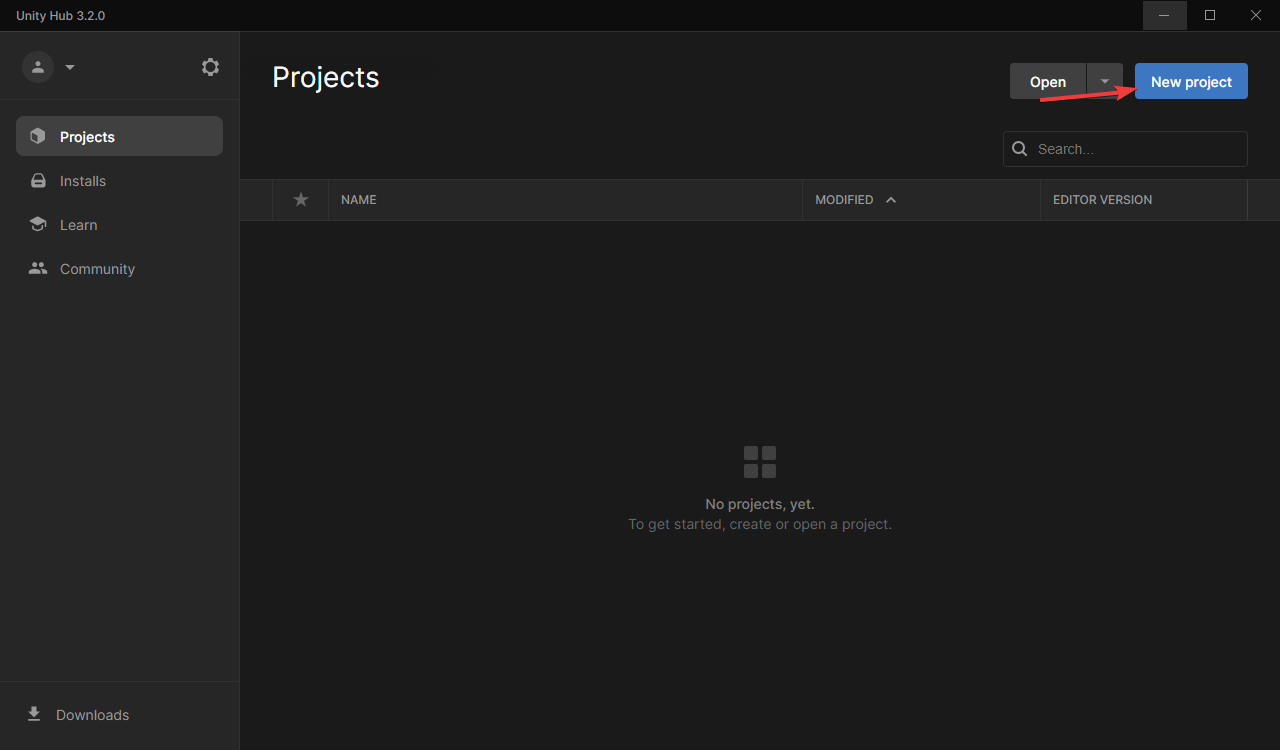This screenshot has width=1280, height=750.
Task: Expand the Open button dropdown arrow
Action: tap(1105, 82)
